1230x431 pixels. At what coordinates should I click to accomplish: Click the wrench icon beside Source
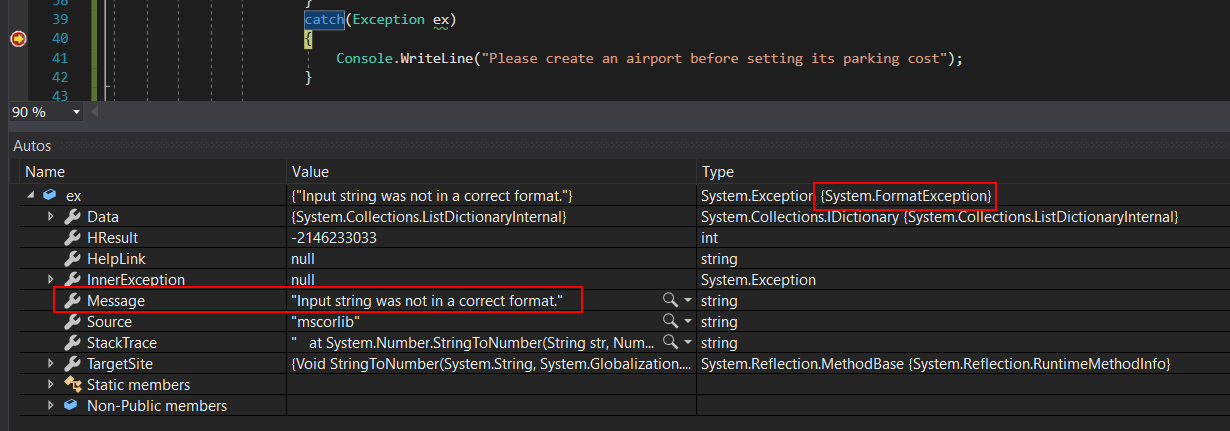point(72,322)
